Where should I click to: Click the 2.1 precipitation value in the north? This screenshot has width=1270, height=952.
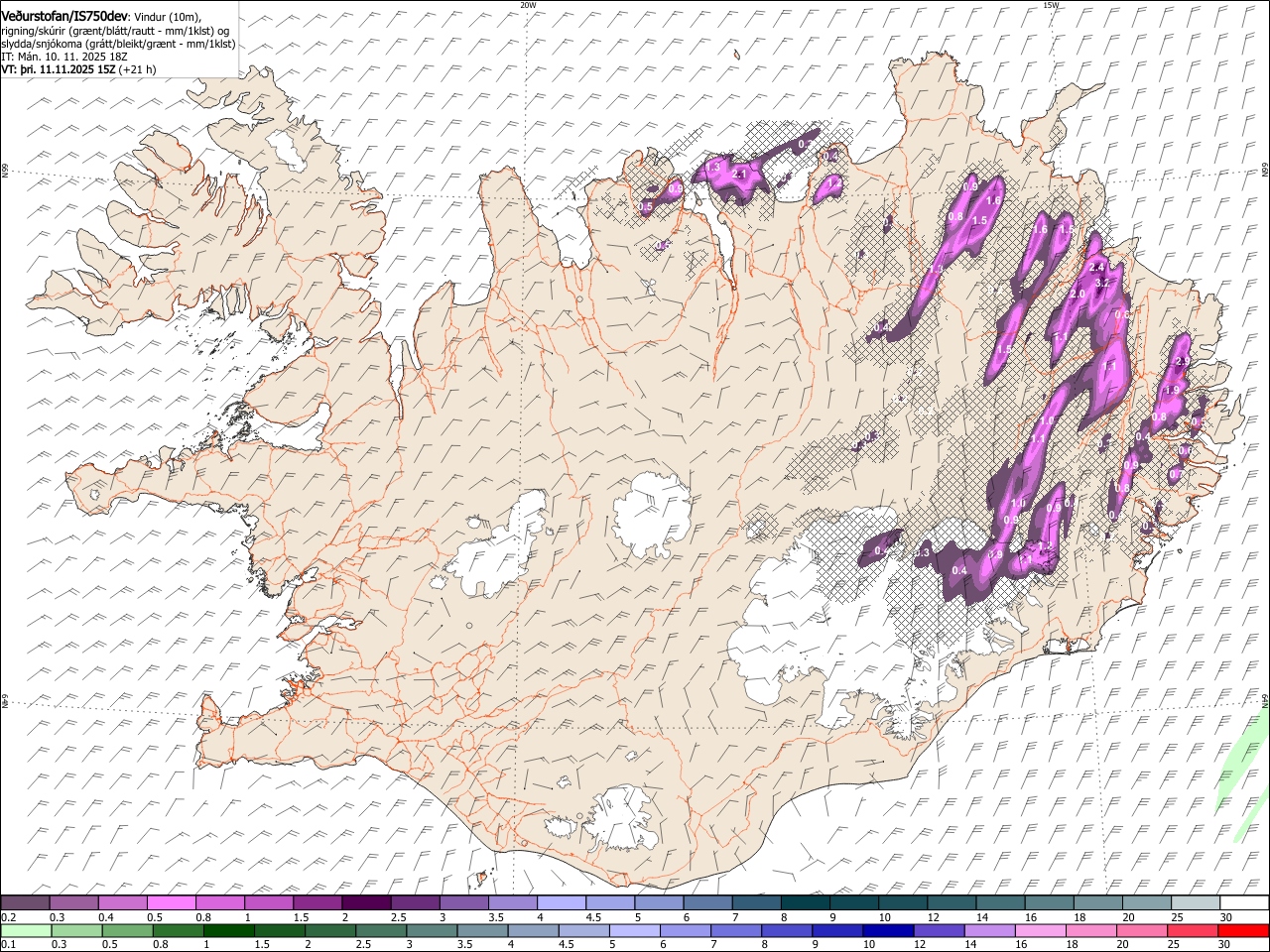738,175
